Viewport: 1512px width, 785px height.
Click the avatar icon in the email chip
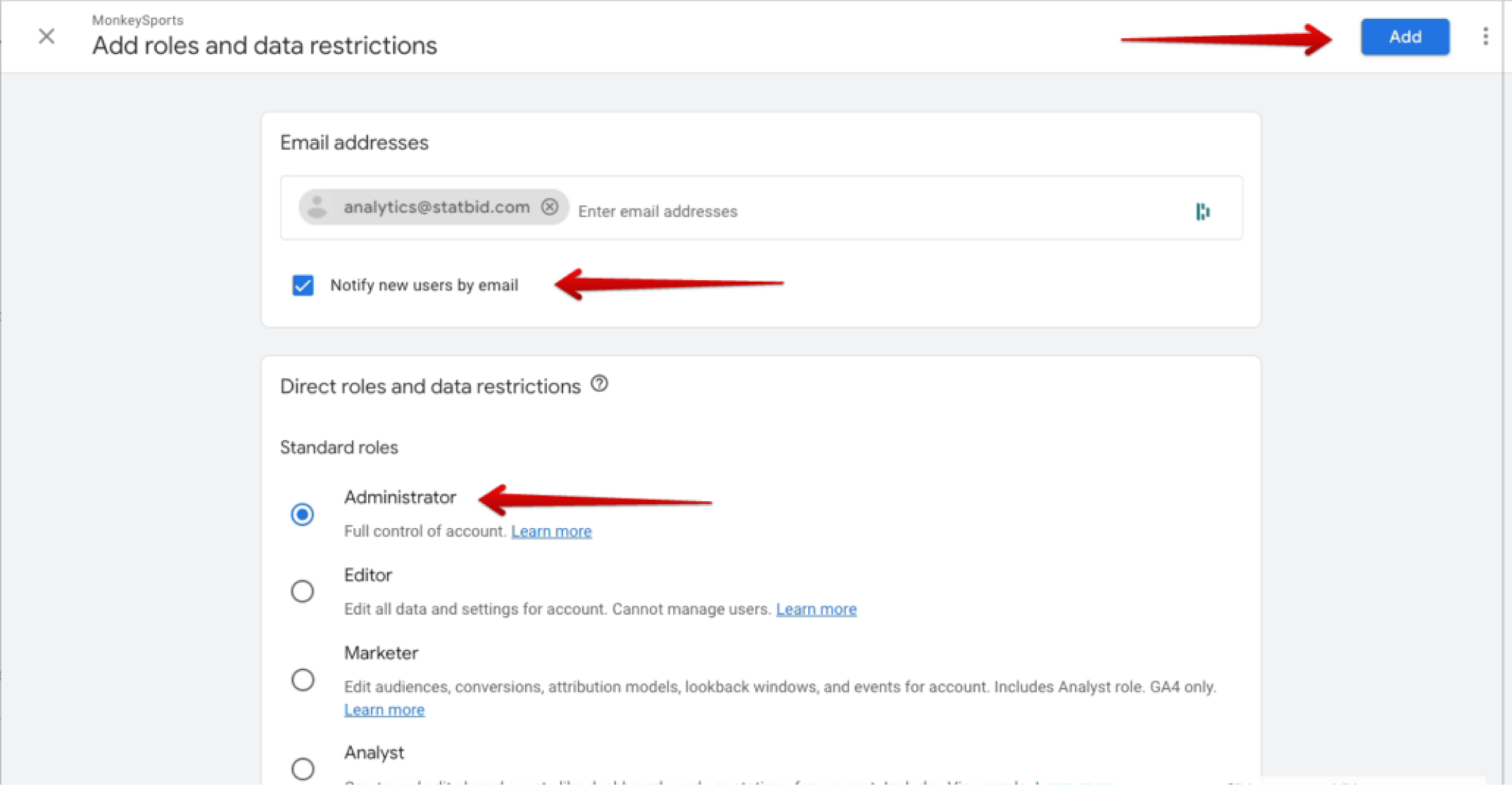tap(317, 207)
